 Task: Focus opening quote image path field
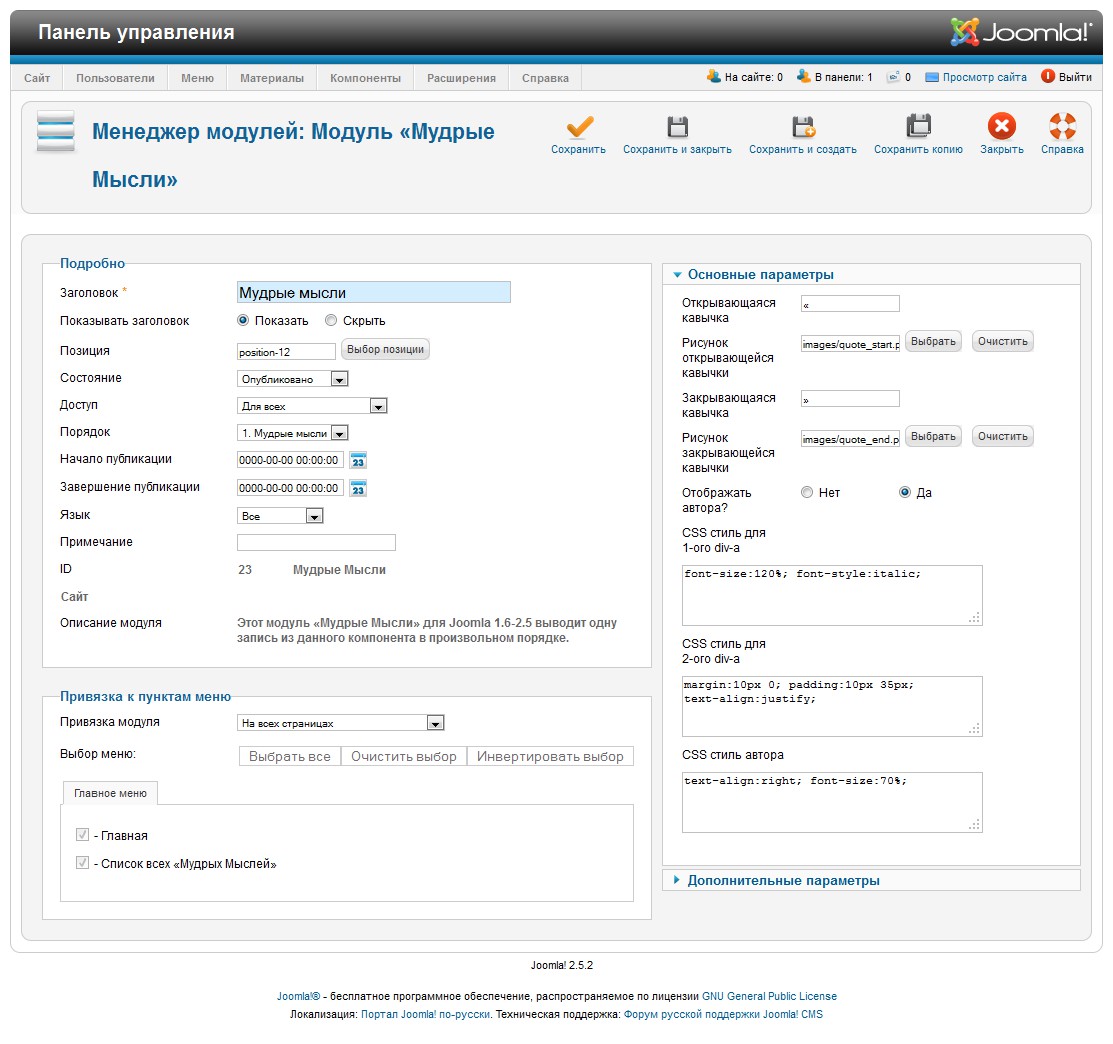[x=850, y=344]
